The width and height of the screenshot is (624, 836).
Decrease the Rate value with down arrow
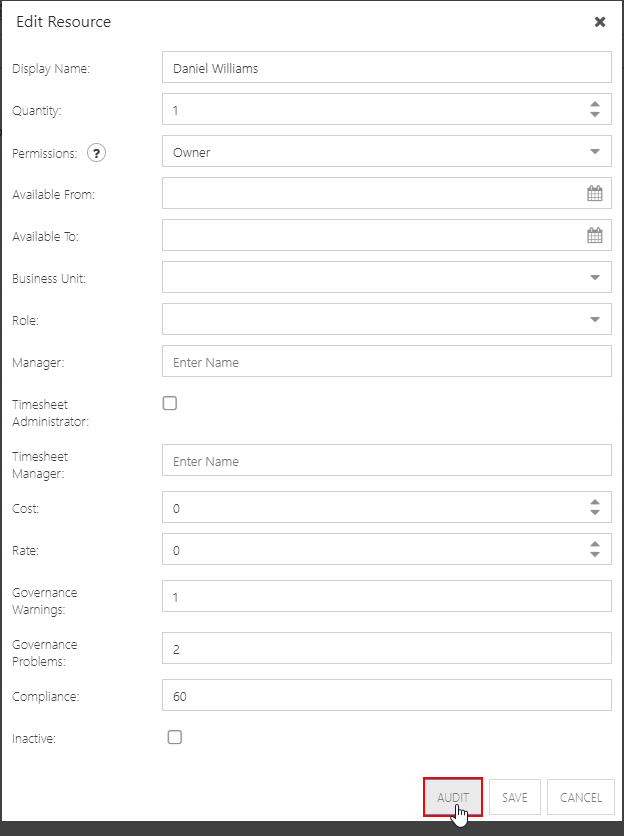pos(595,554)
